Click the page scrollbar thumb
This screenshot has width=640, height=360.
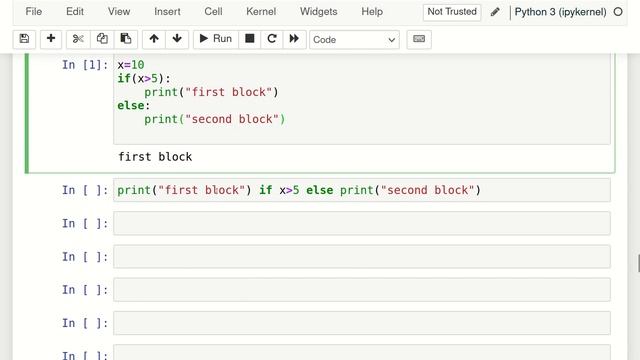pos(638,263)
